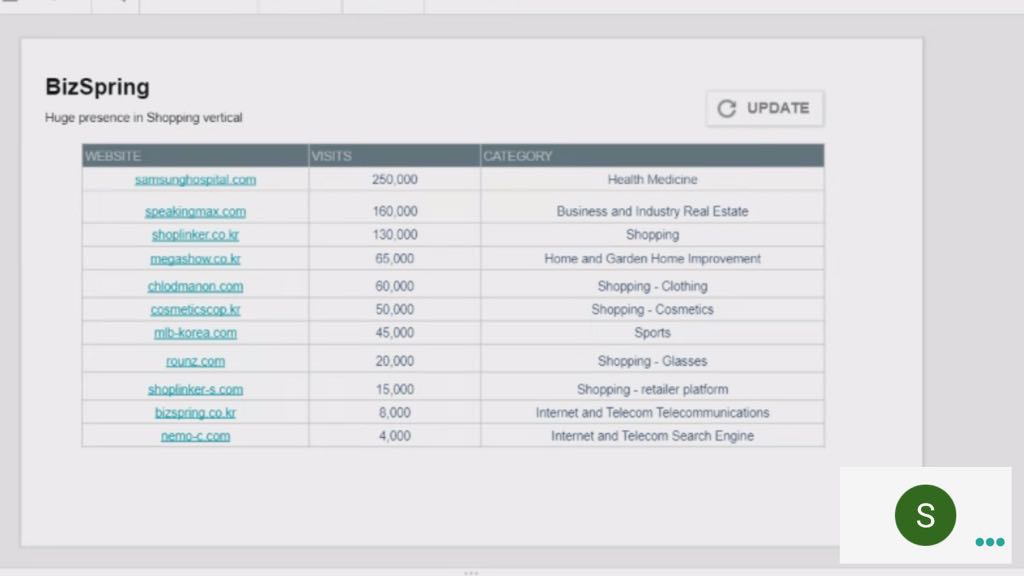Sort by the VISITS column header
1024x576 pixels.
(x=332, y=156)
